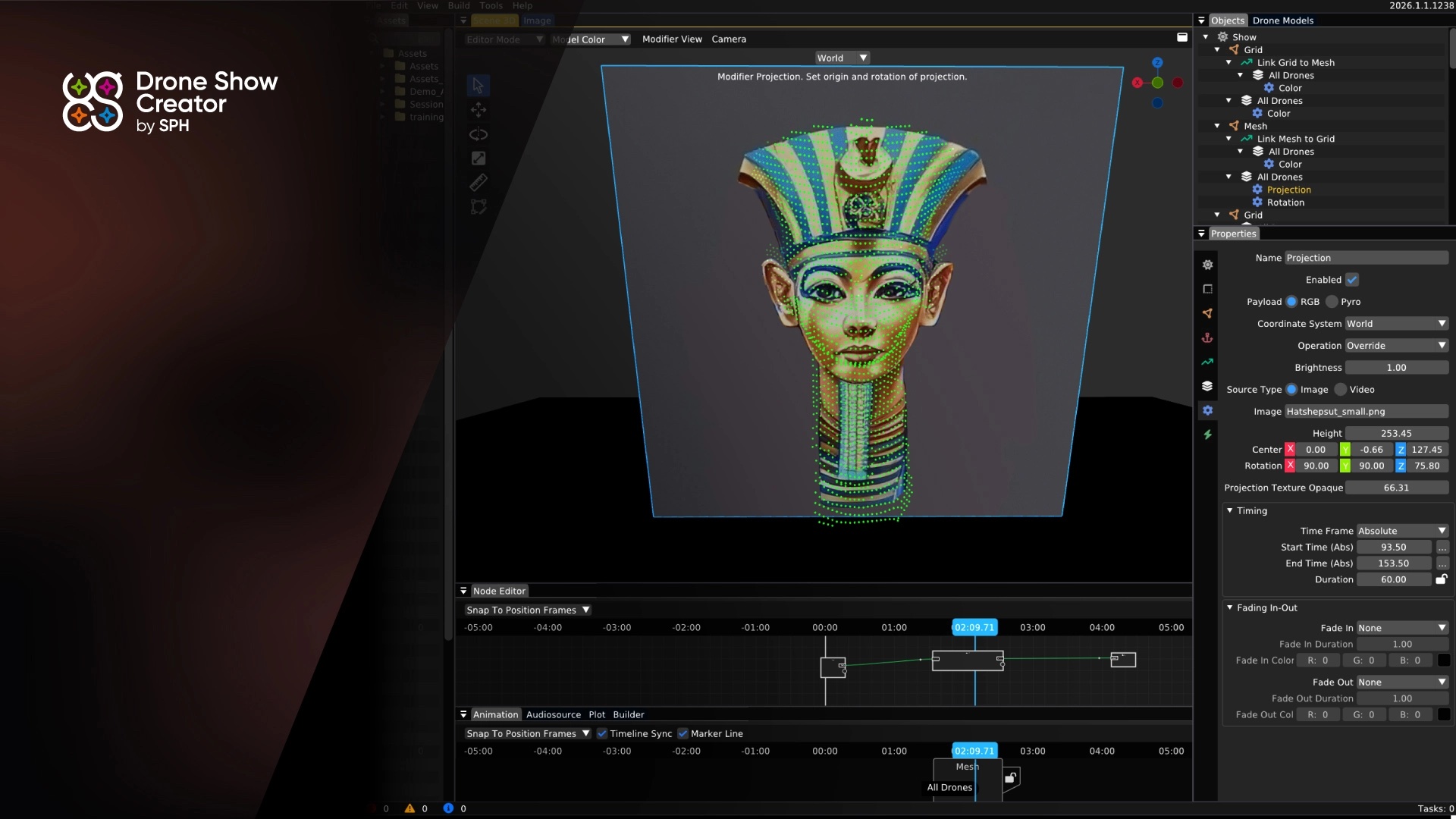Open the Fade In dropdown

point(1402,628)
